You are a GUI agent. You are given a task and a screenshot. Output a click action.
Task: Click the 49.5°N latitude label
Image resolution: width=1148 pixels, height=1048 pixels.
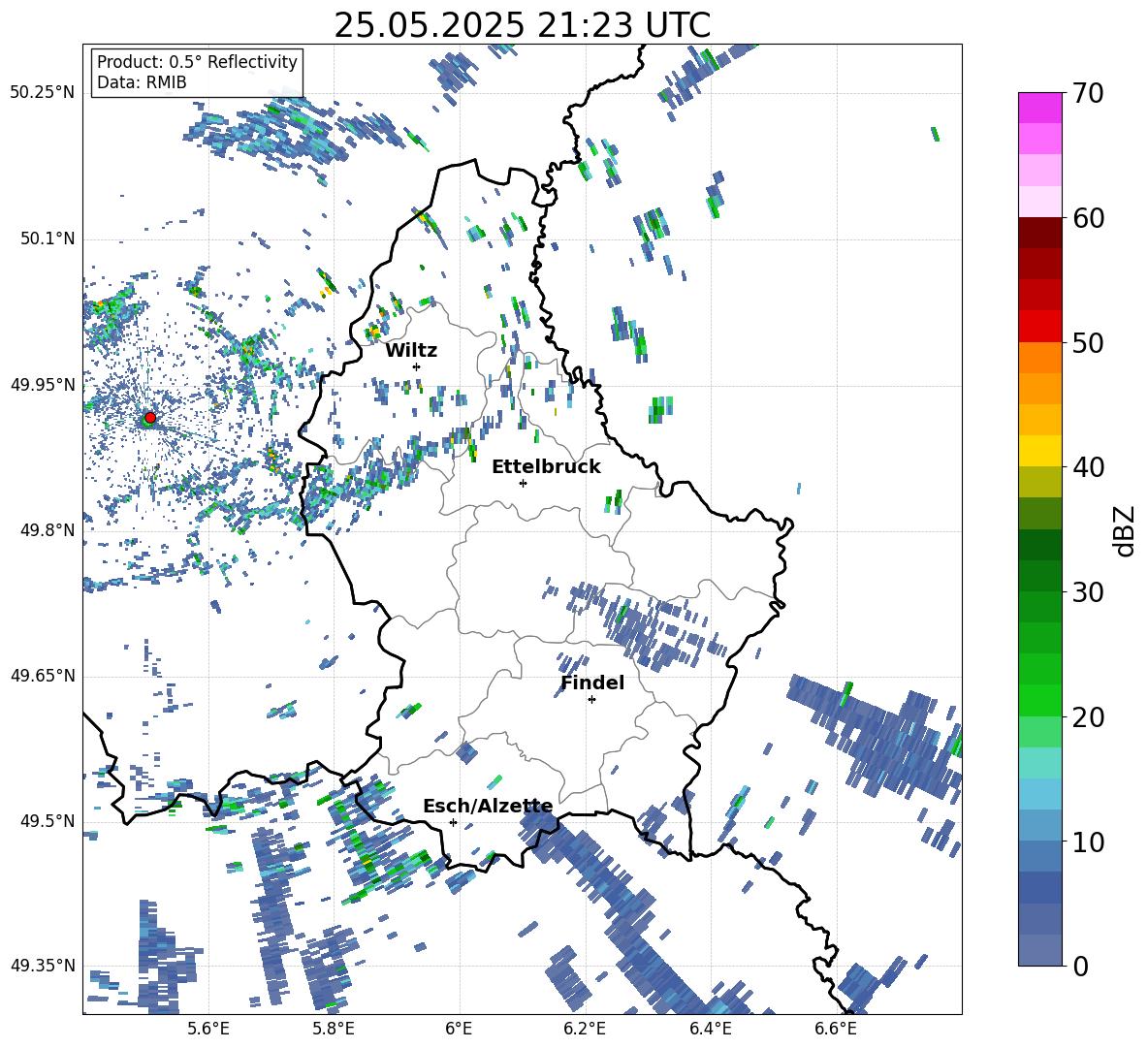(x=48, y=820)
